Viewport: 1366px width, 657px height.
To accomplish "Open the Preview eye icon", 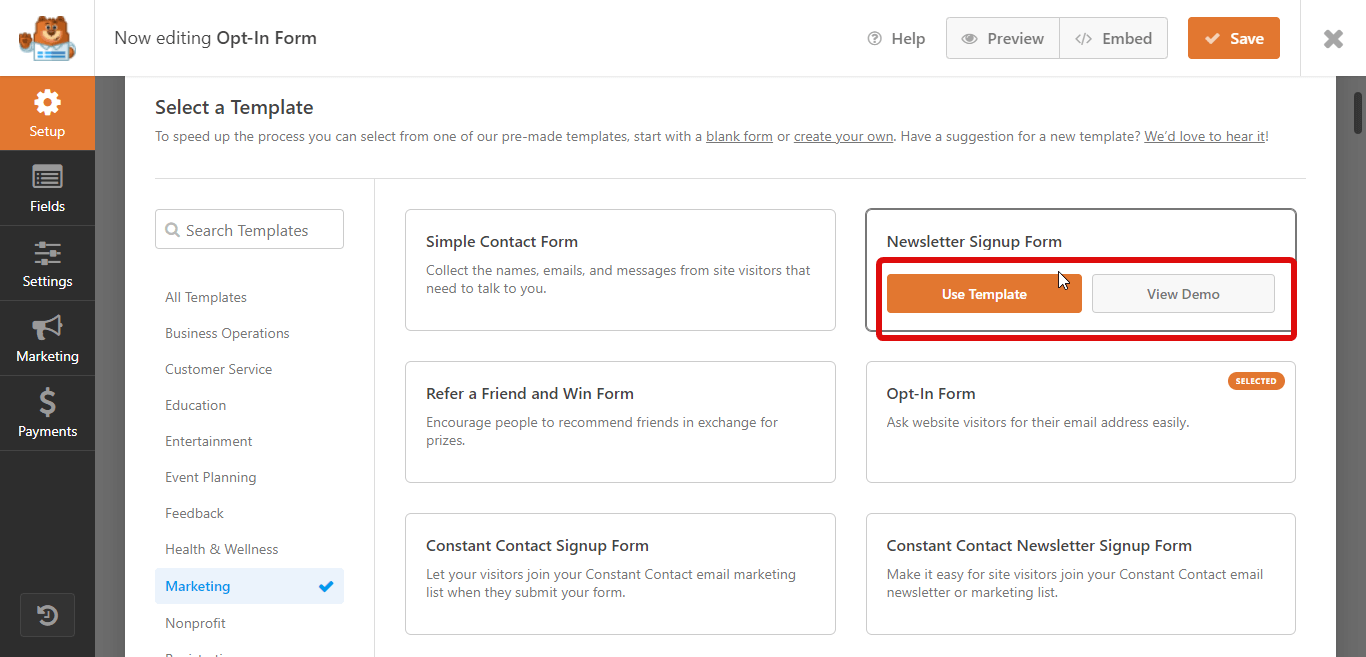I will tap(969, 38).
